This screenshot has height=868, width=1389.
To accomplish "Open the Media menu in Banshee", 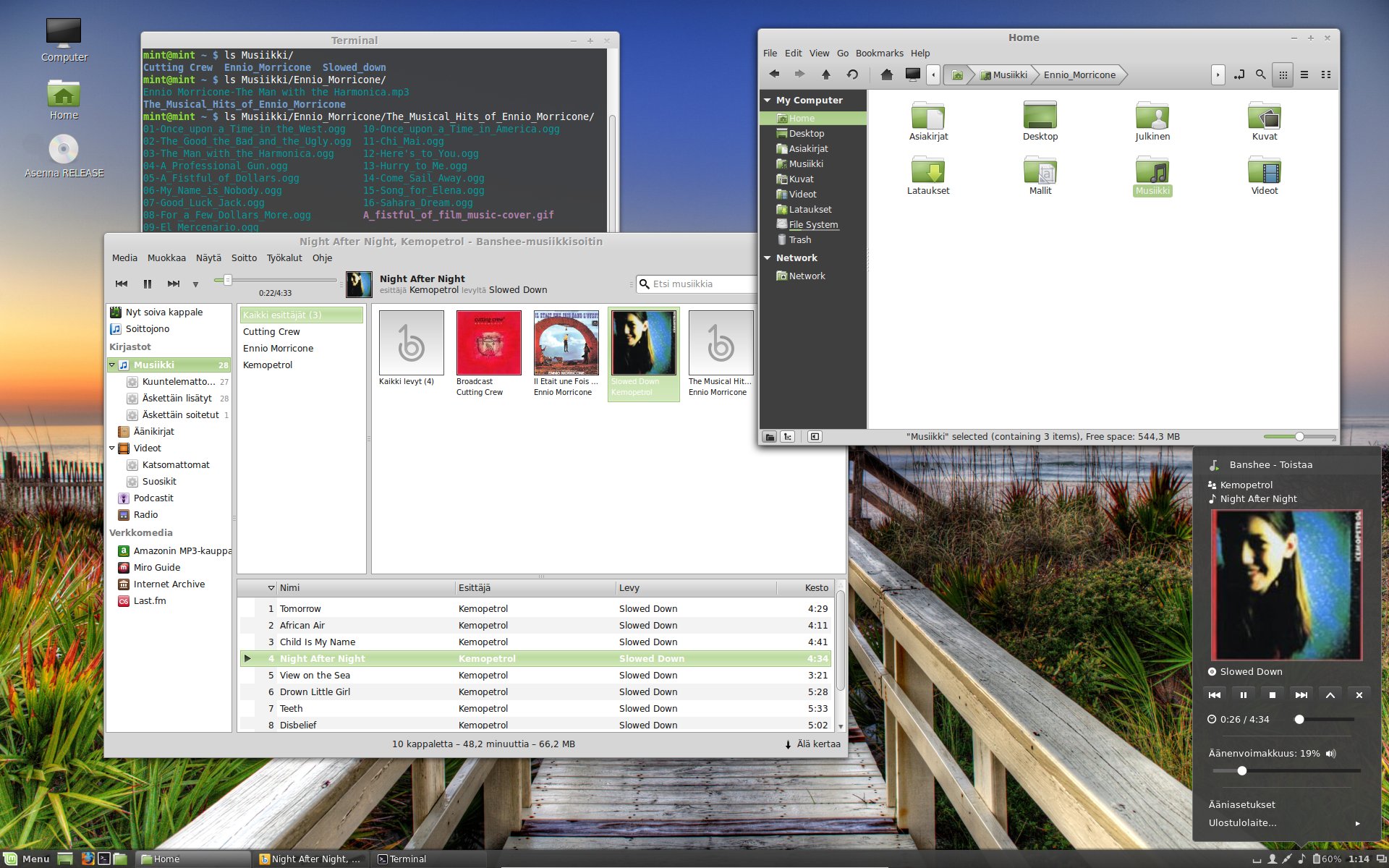I will [124, 258].
